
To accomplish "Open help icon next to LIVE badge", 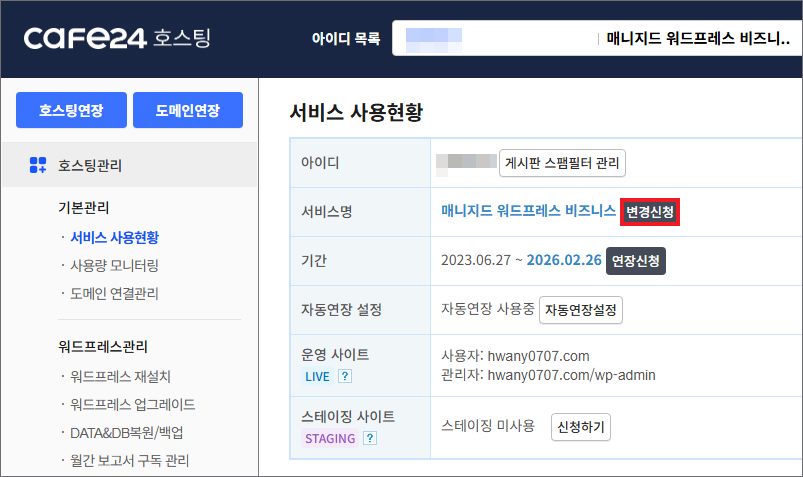I will click(345, 377).
